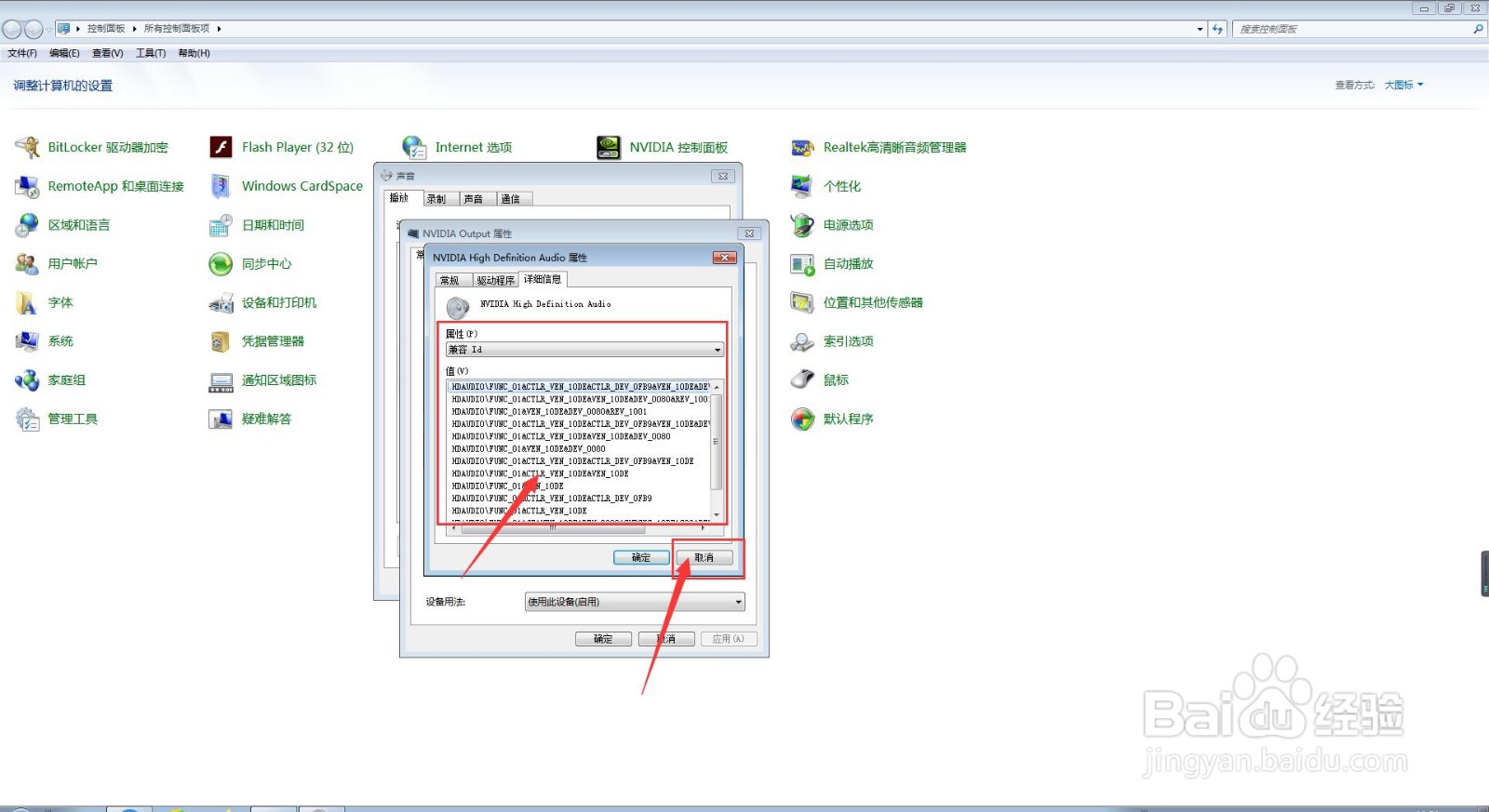The height and width of the screenshot is (812, 1489).
Task: Open 电源选项 icon
Action: pos(803,225)
